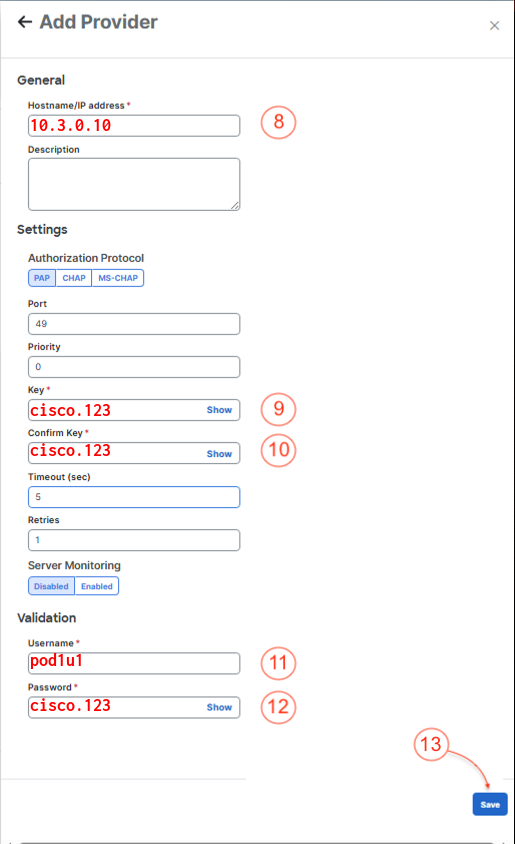Screen dimensions: 515x844
Task: Select MS-CHAP authorization protocol
Action: [118, 278]
